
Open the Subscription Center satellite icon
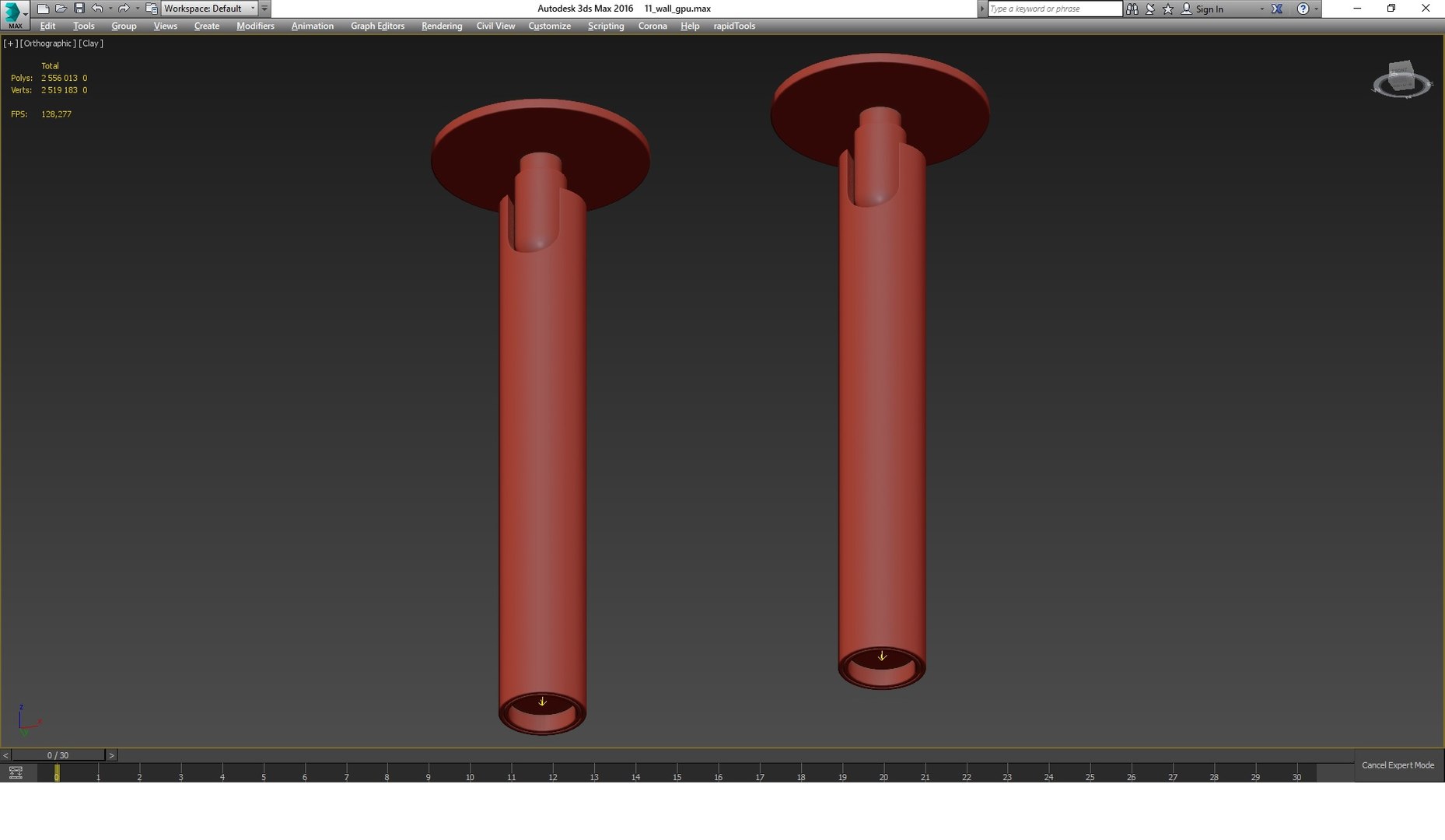[1150, 9]
